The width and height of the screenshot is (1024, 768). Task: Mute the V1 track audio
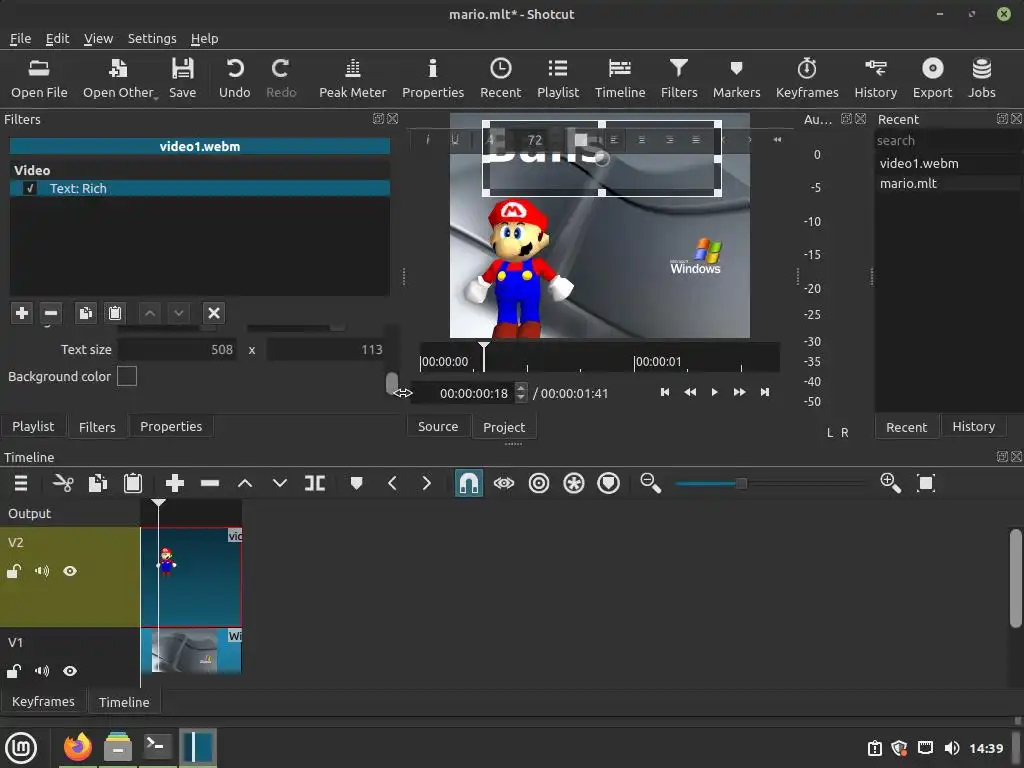42,671
